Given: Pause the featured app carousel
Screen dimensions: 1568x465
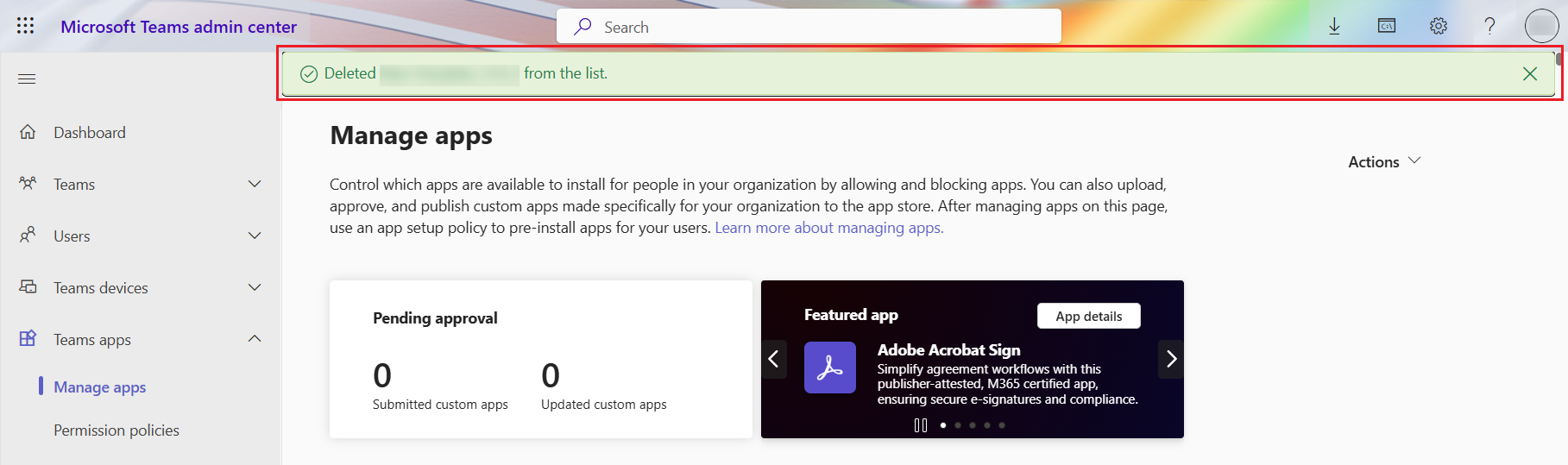Looking at the screenshot, I should click(921, 425).
